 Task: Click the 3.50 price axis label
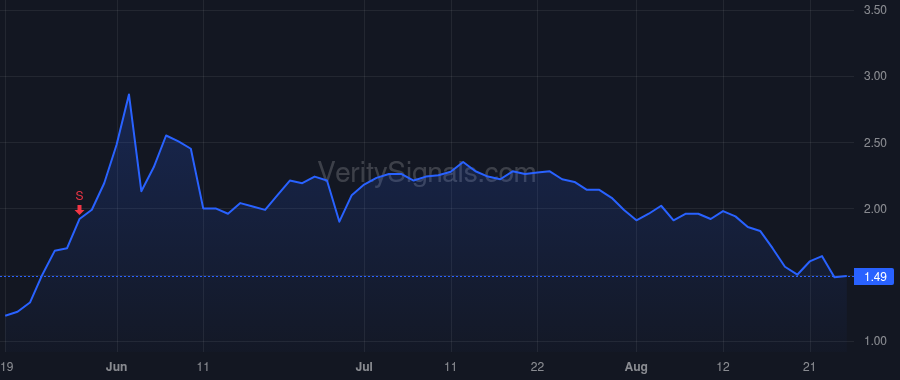tap(875, 10)
